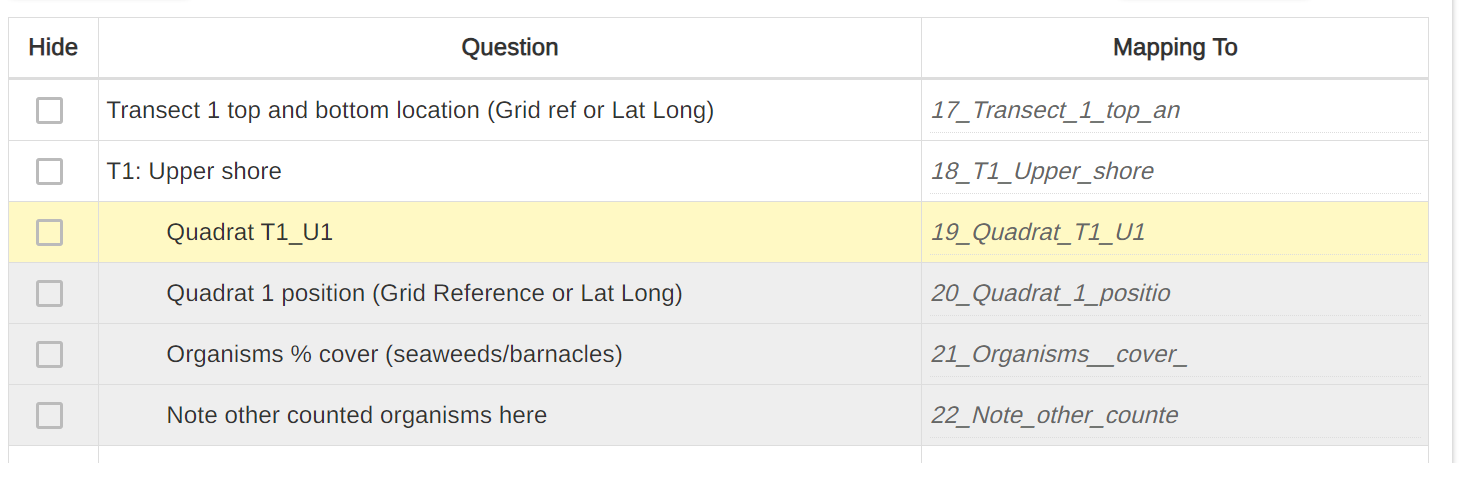
Task: Click the Mapping To column header
Action: point(1175,48)
